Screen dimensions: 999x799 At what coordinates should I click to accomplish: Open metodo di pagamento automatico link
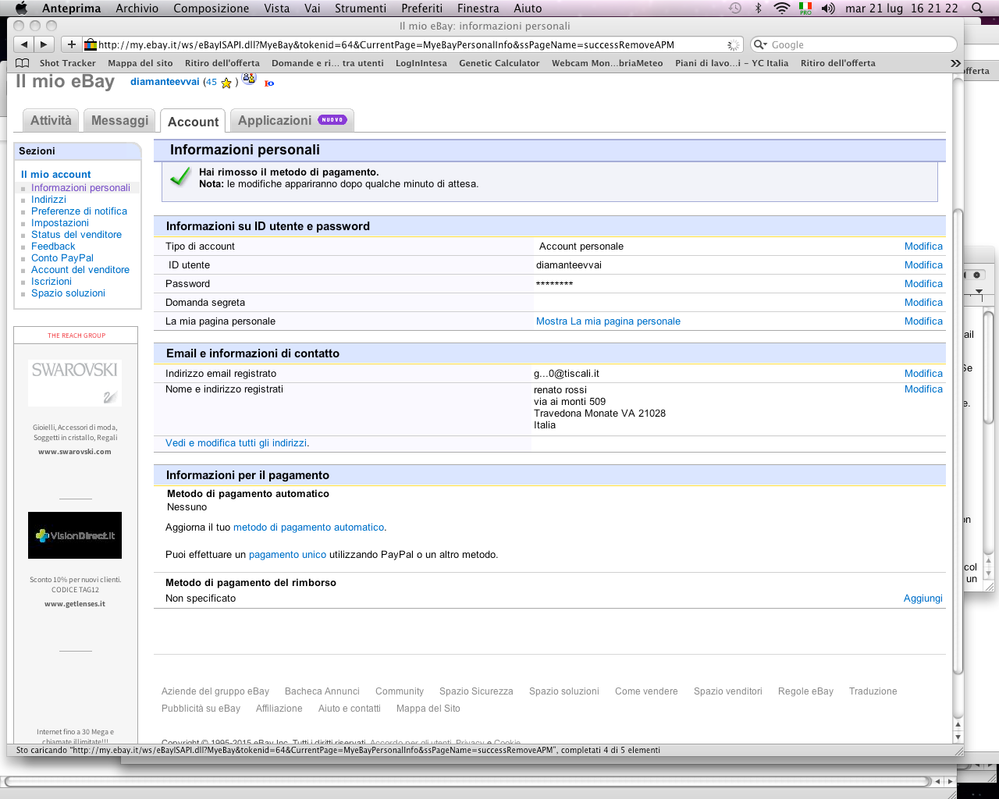click(308, 528)
